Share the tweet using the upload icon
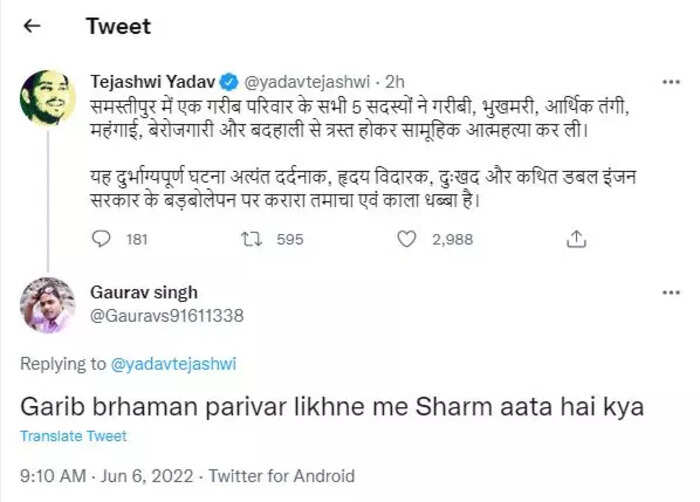This screenshot has height=502, width=700. 576,239
